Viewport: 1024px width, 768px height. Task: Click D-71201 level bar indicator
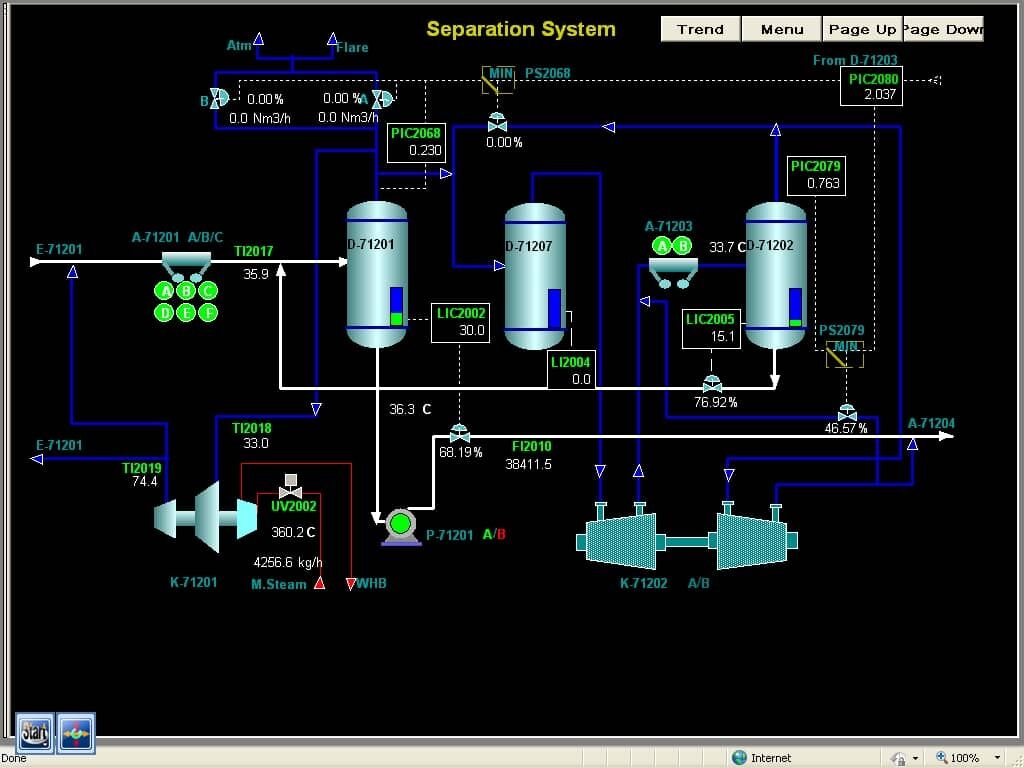click(x=396, y=306)
